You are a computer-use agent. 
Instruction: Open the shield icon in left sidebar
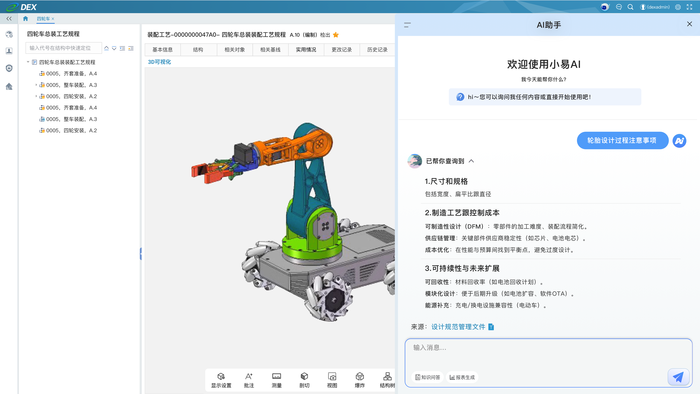click(9, 68)
